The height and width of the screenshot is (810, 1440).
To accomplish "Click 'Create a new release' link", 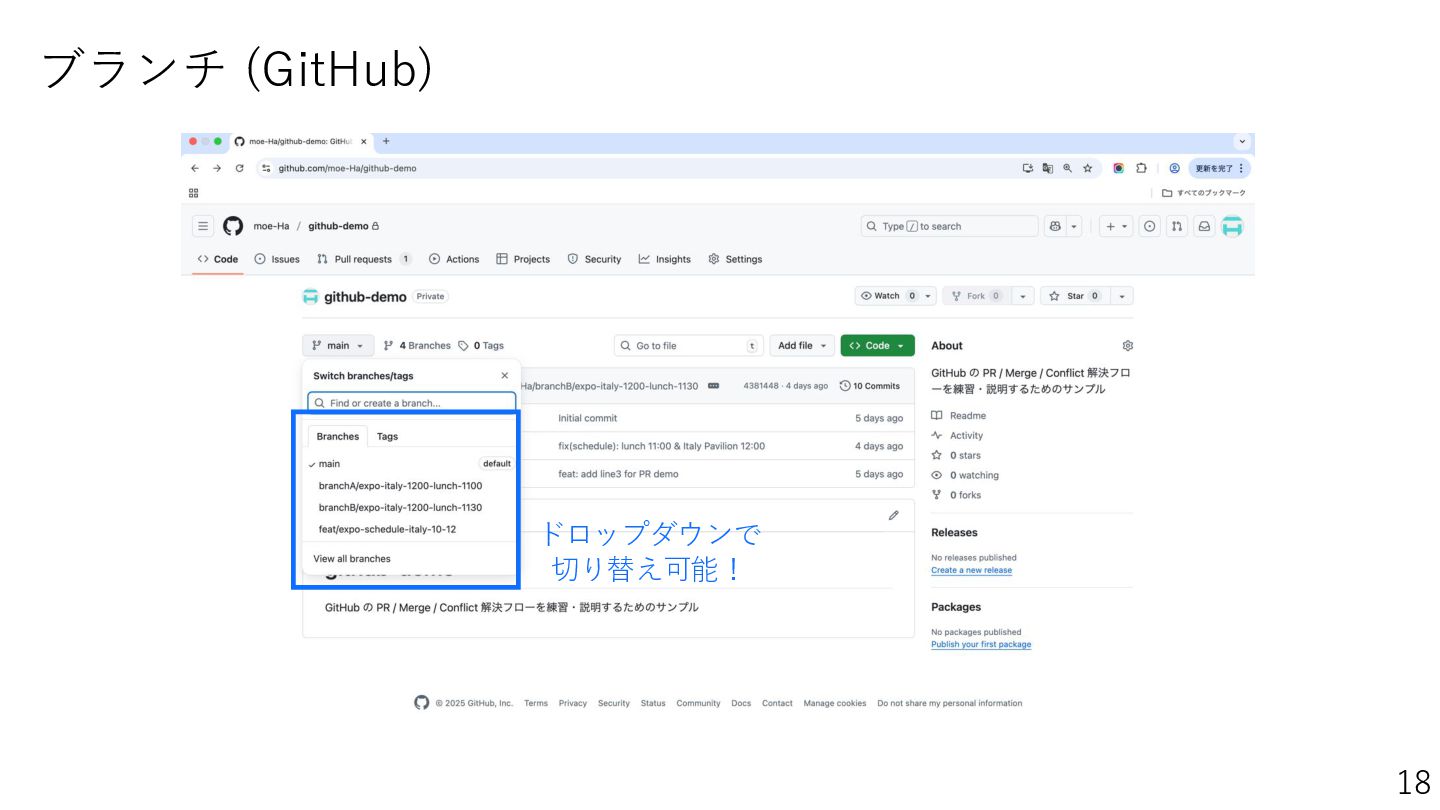I will pos(971,571).
